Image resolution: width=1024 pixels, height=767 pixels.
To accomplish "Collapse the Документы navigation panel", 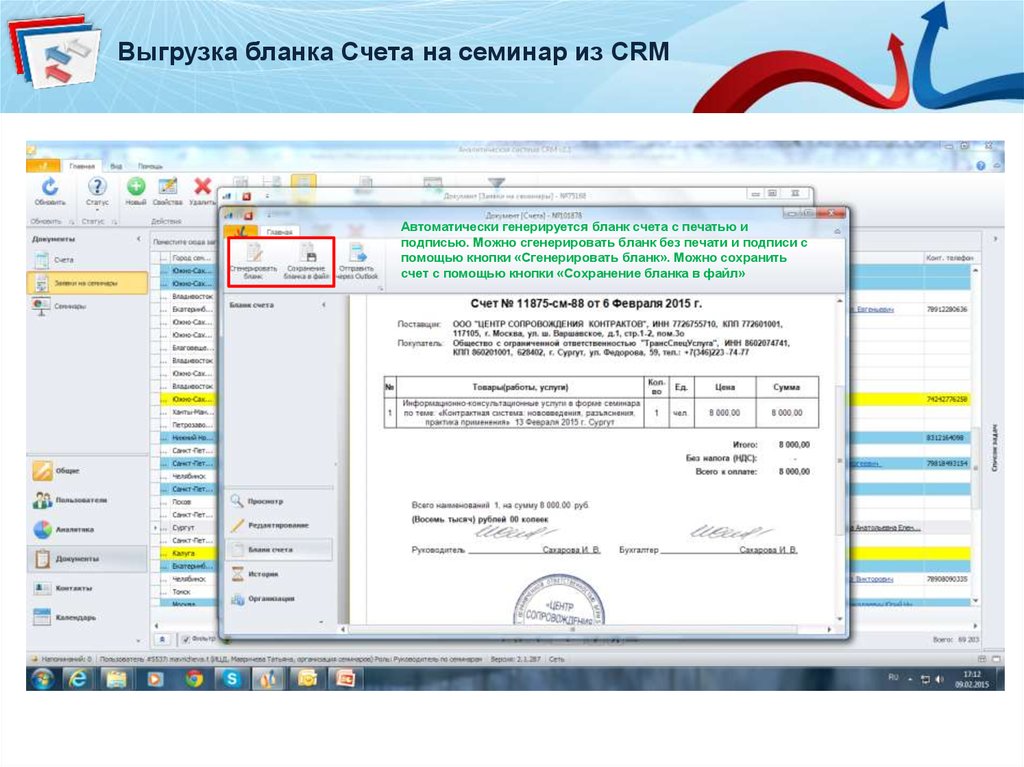I will click(x=137, y=239).
